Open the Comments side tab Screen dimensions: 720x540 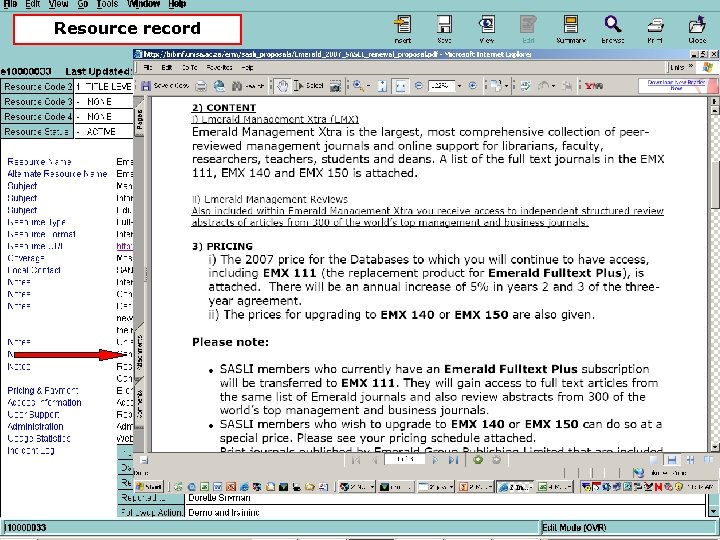(140, 403)
